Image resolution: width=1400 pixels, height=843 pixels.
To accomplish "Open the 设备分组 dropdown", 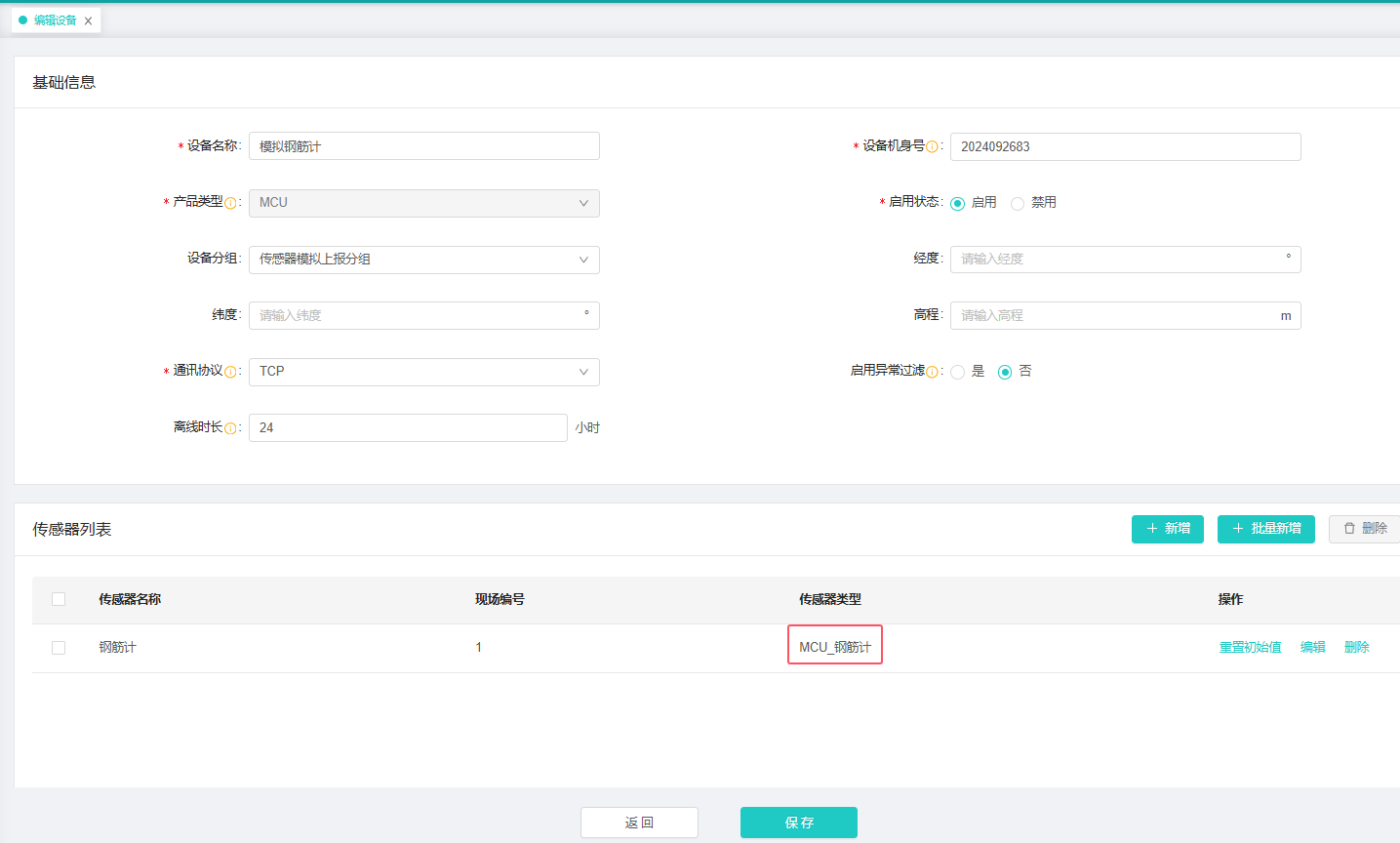I will pos(423,260).
